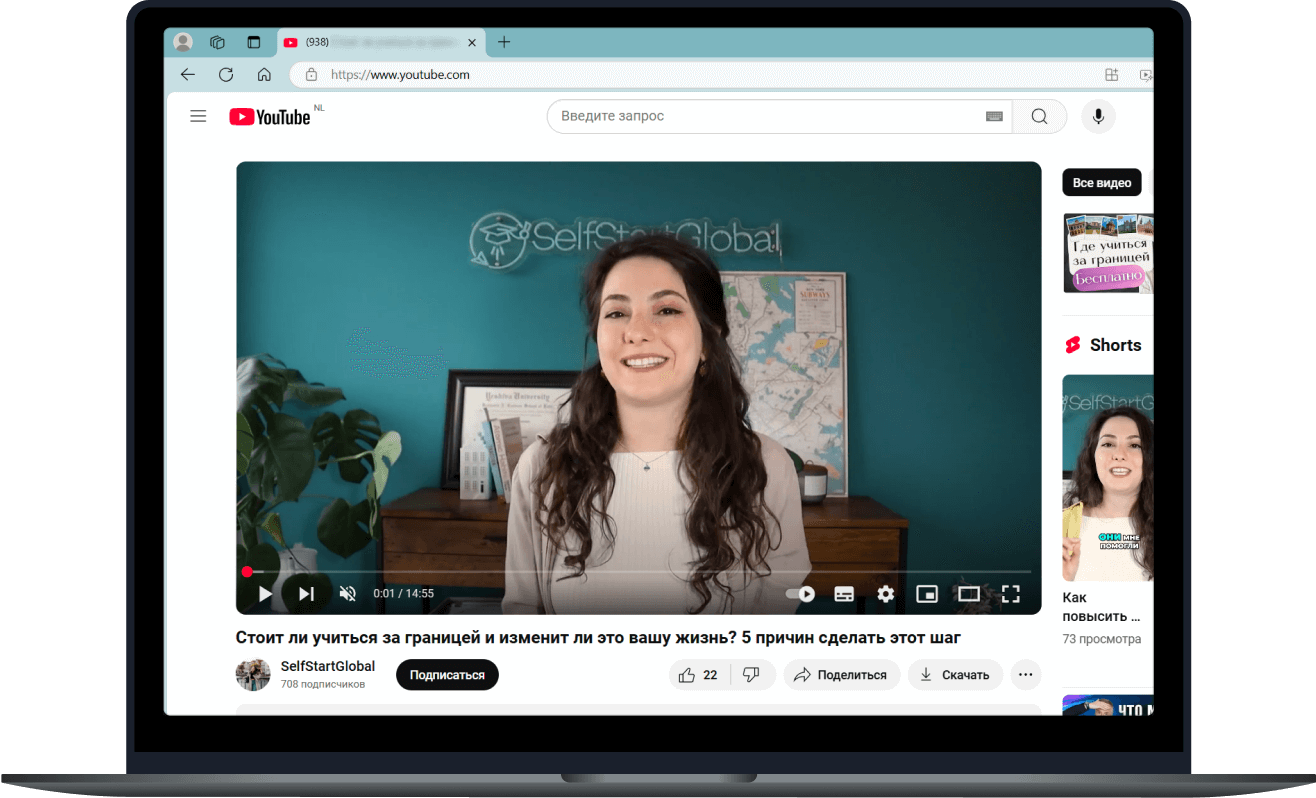The width and height of the screenshot is (1316, 798).
Task: Open the on-screen keyboard in the search box
Action: point(993,117)
